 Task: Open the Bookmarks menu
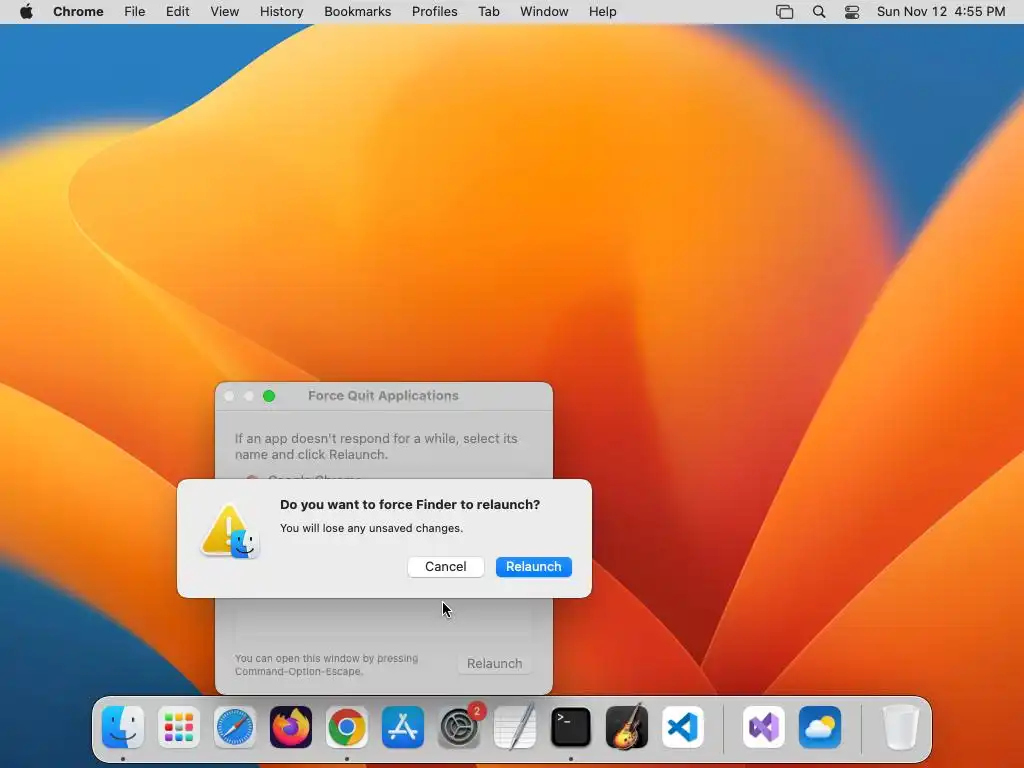pos(357,12)
